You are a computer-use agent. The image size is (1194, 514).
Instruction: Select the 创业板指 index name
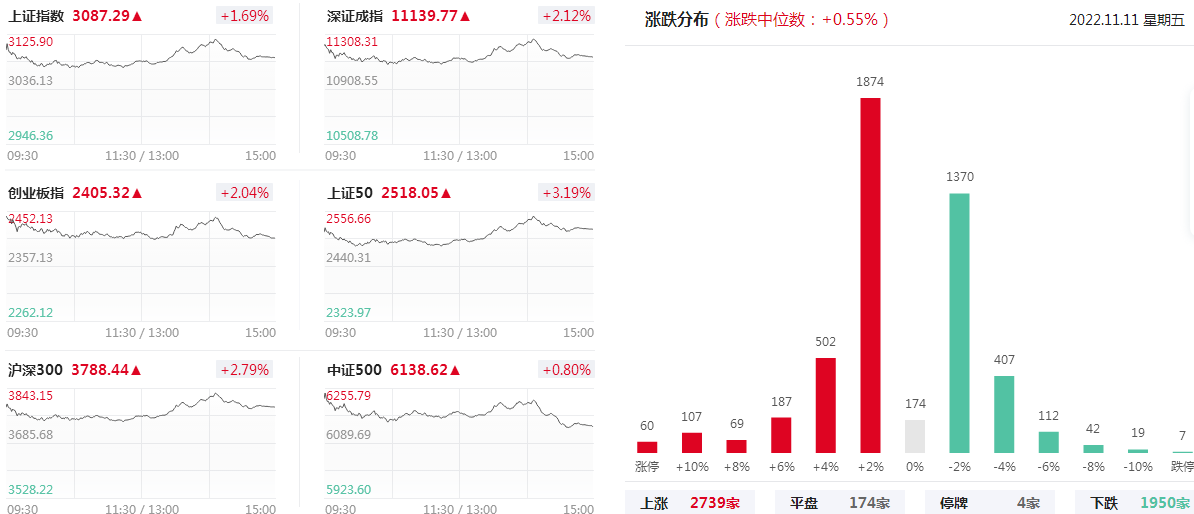click(37, 193)
